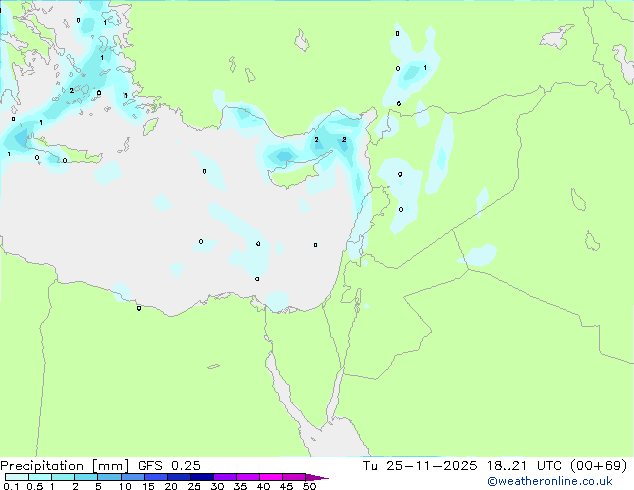The width and height of the screenshot is (634, 490).
Task: Click the '10' legend scale value
Action: [125, 486]
